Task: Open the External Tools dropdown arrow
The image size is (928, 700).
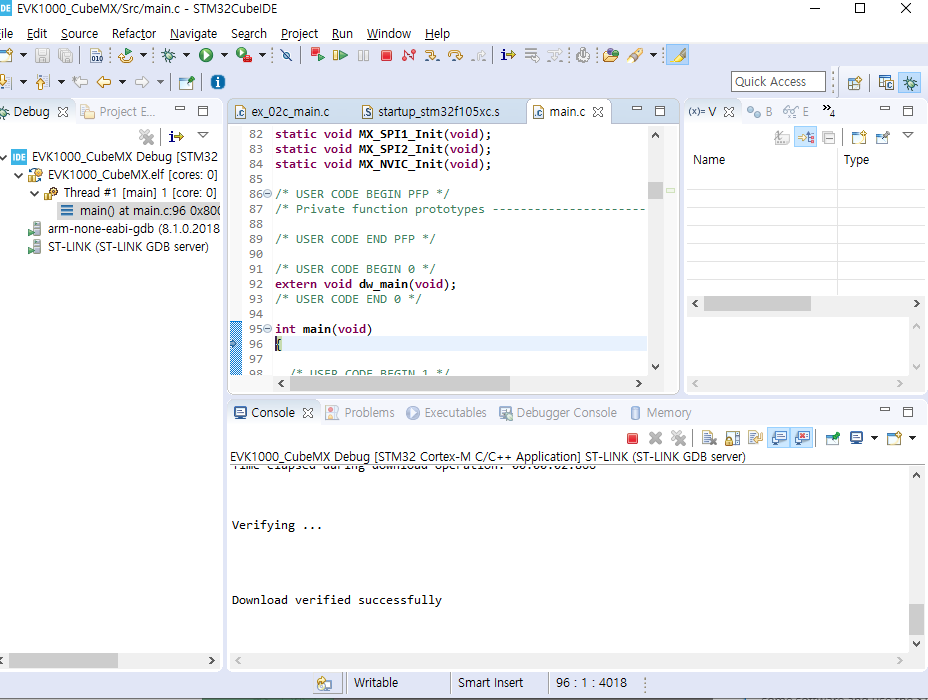Action: point(262,56)
